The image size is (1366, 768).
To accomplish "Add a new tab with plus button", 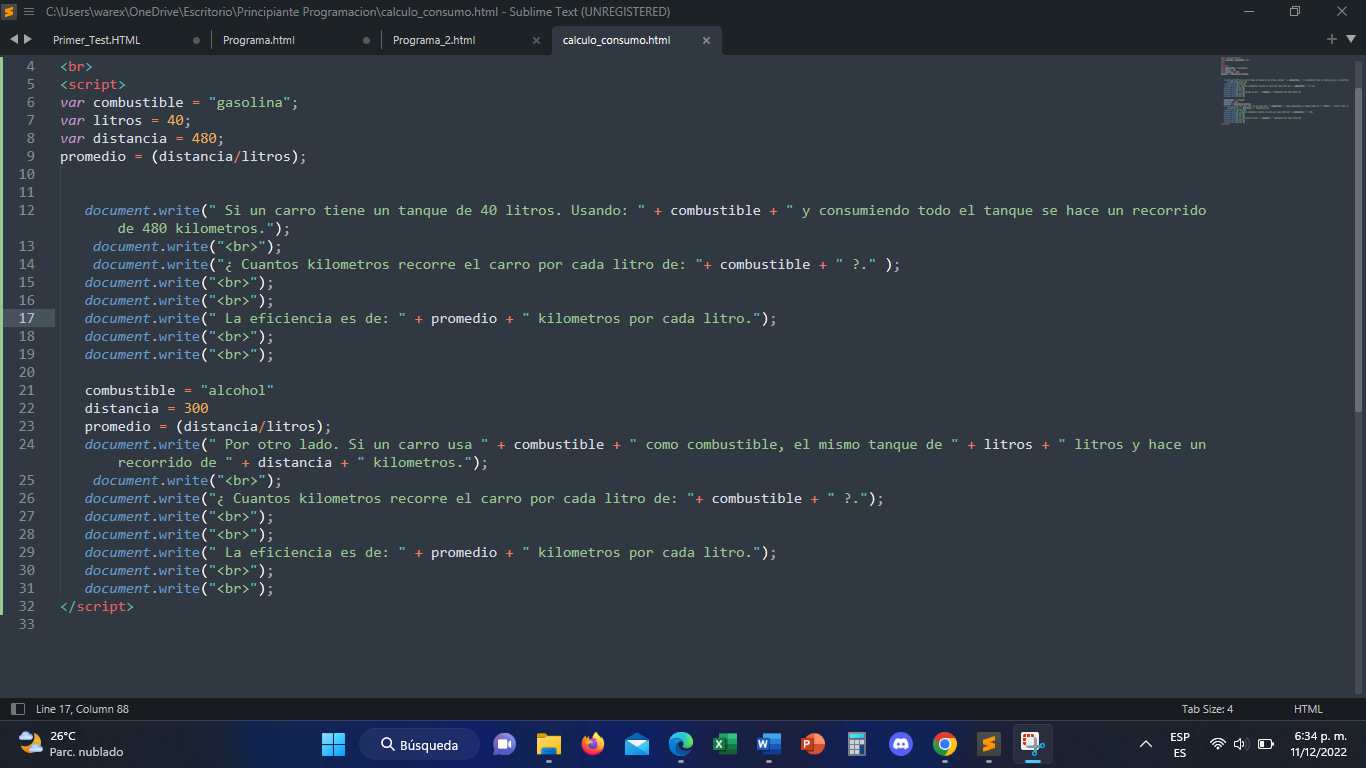I will click(1332, 39).
